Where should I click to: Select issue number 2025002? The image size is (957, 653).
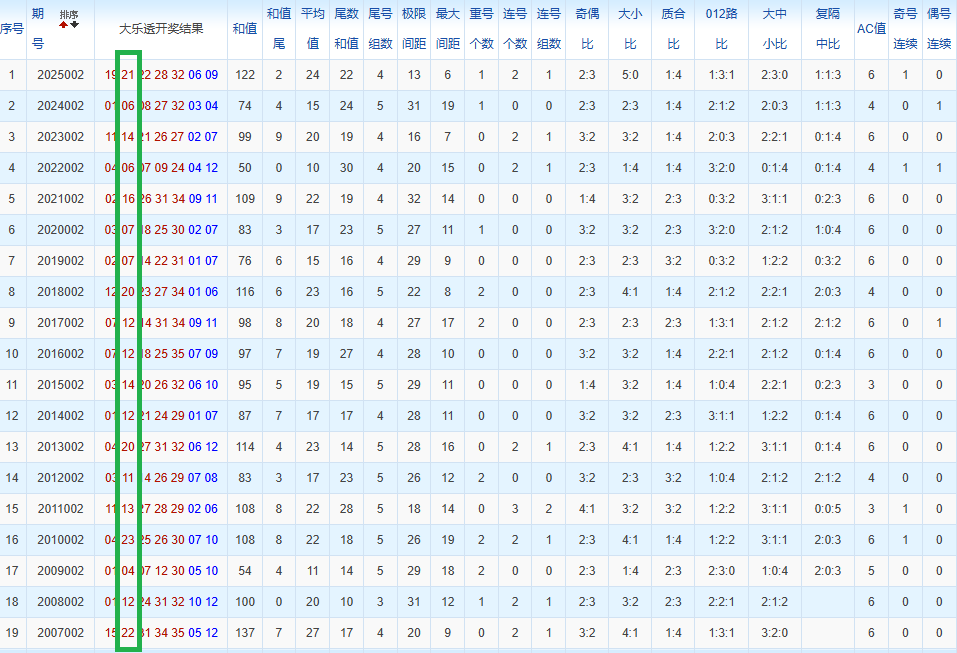60,75
